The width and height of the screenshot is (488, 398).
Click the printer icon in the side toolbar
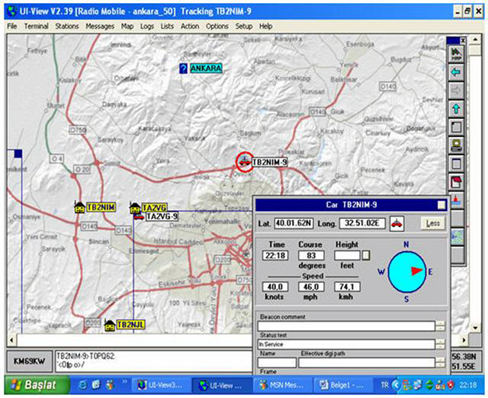pos(456,145)
